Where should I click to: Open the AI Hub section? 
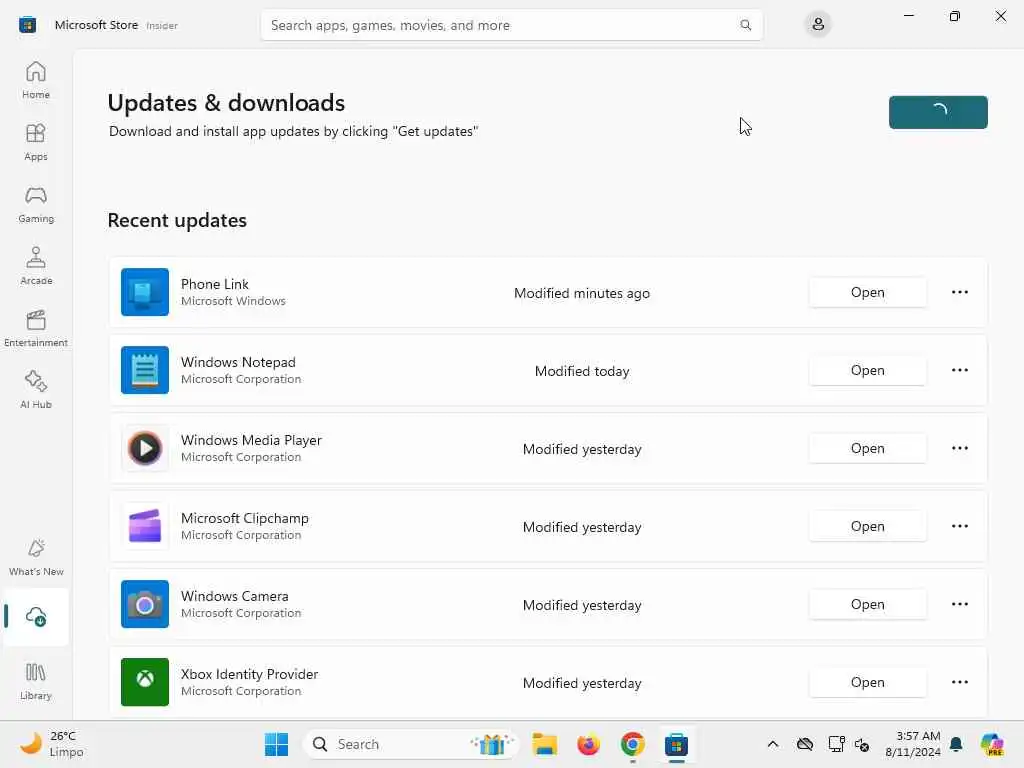point(36,391)
